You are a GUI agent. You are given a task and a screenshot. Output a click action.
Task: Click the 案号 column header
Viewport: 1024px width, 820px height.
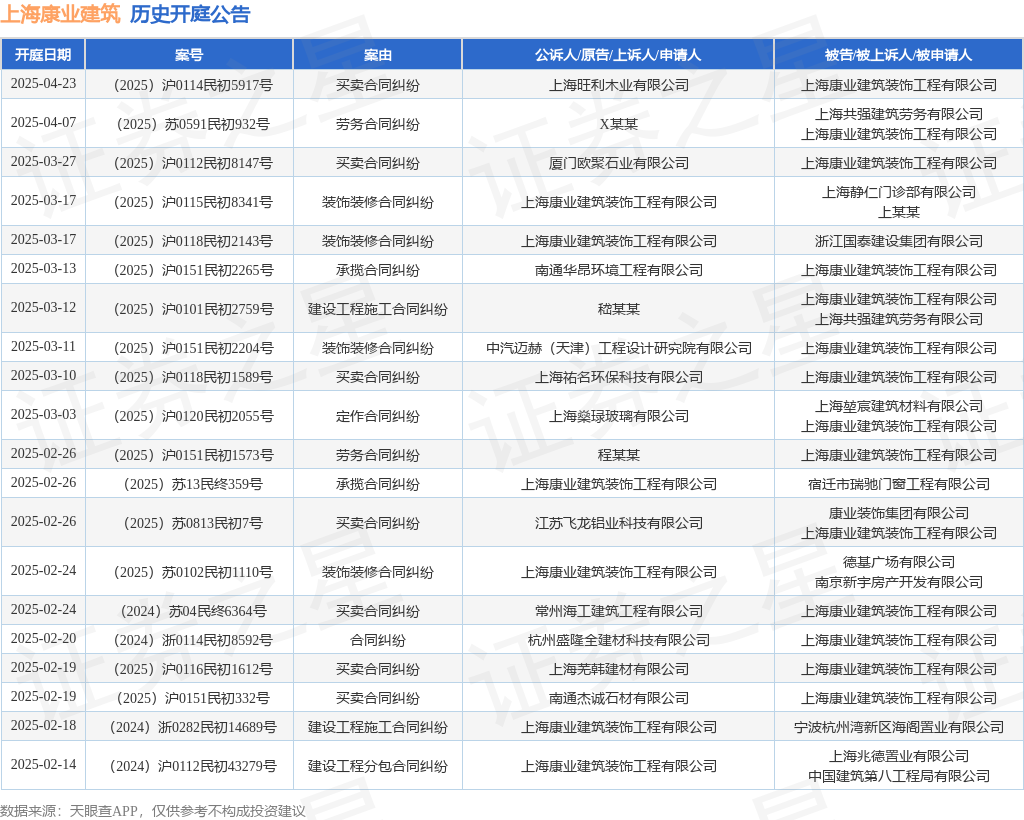coord(189,55)
